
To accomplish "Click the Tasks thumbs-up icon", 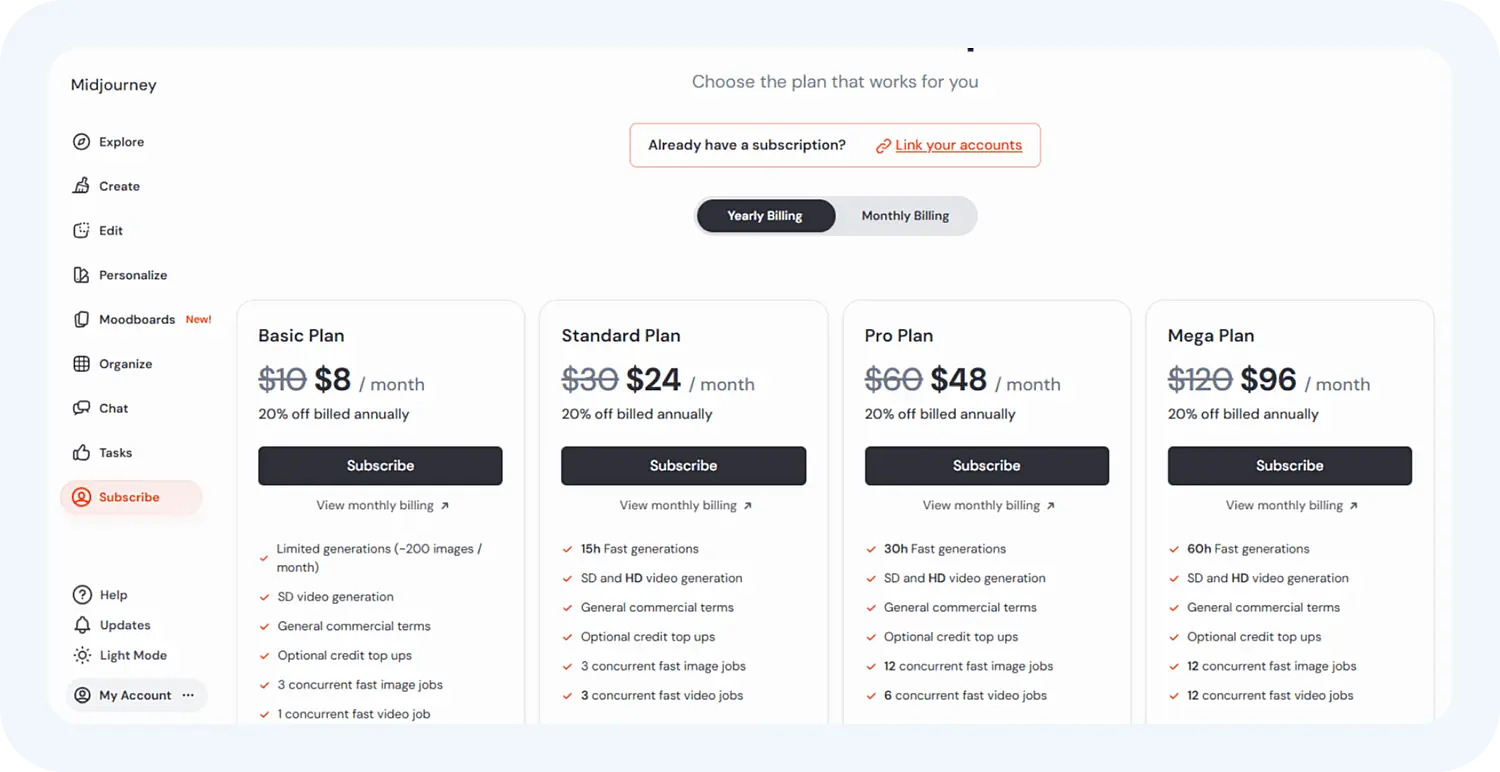I will (82, 453).
